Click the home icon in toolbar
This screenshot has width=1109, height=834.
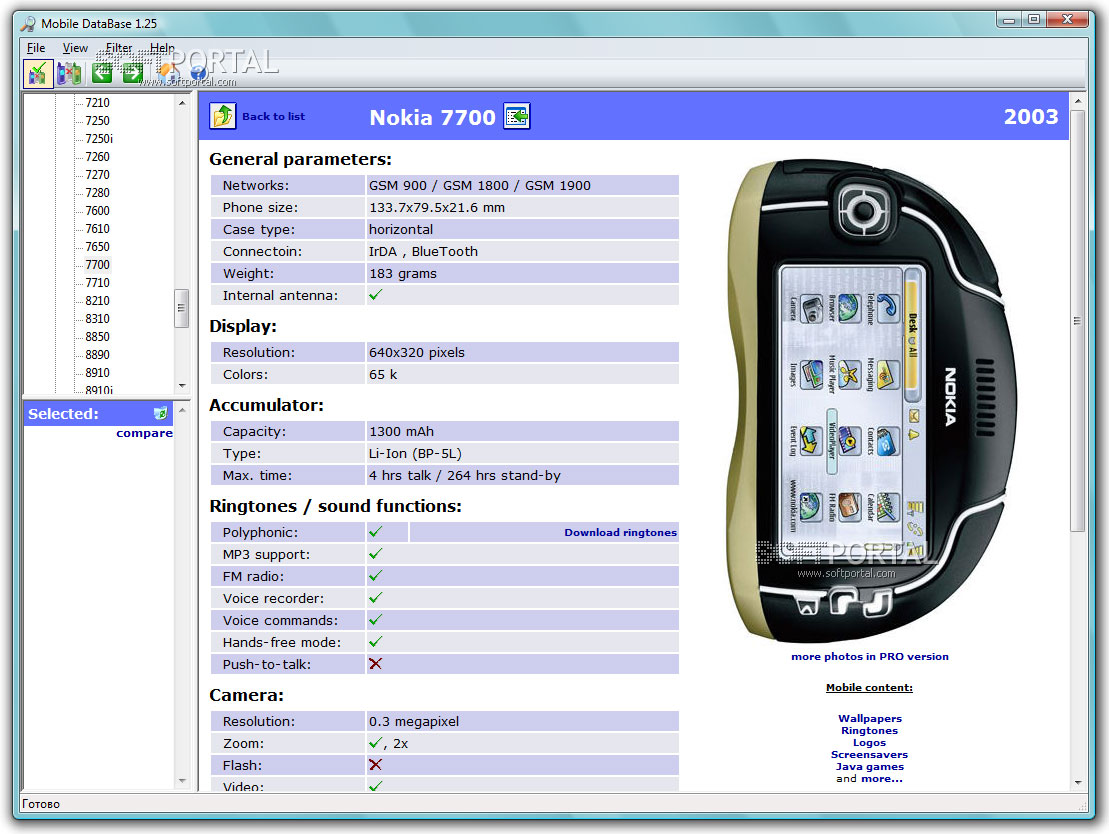click(168, 71)
